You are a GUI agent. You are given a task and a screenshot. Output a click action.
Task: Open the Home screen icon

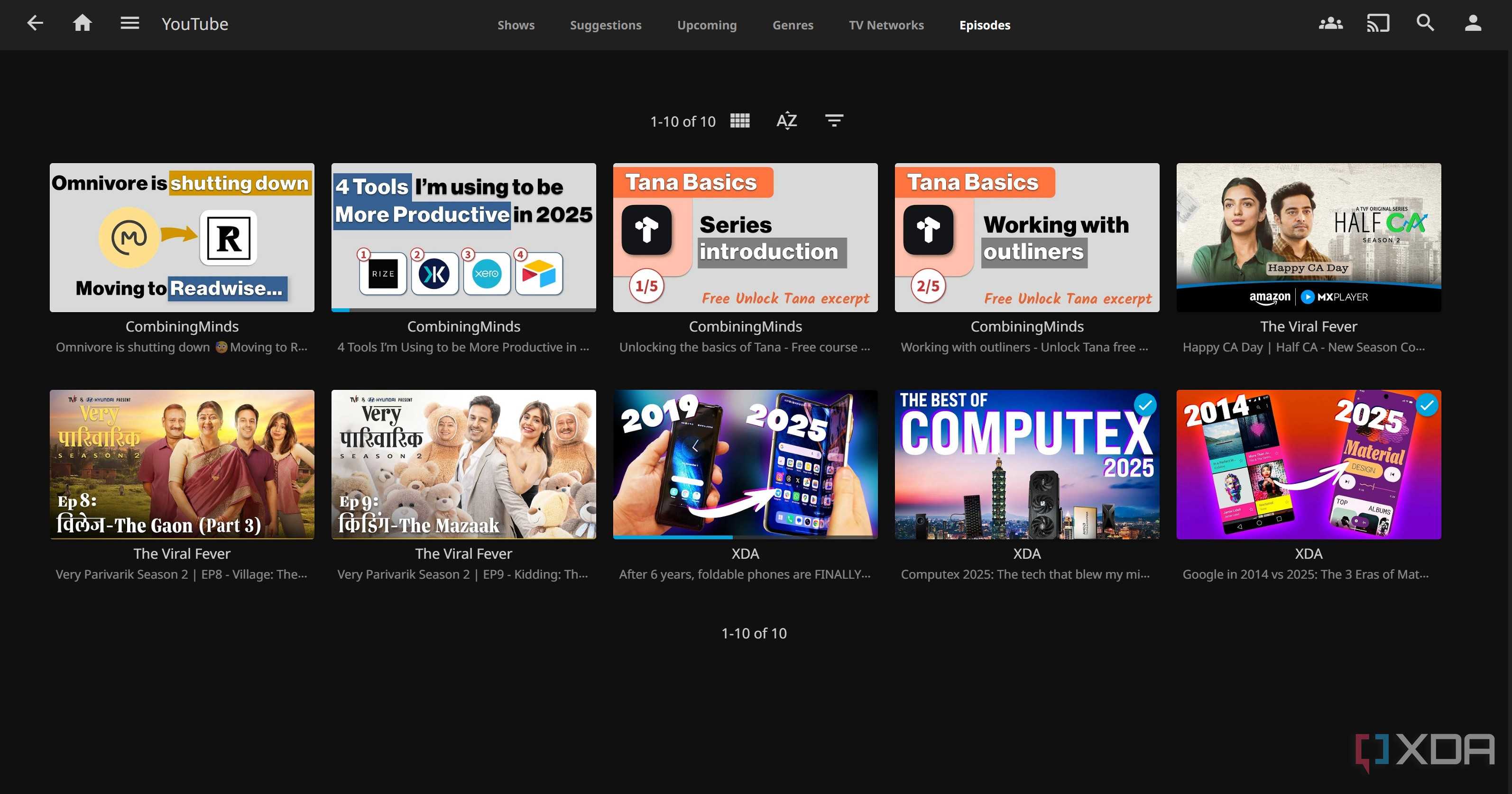[82, 23]
